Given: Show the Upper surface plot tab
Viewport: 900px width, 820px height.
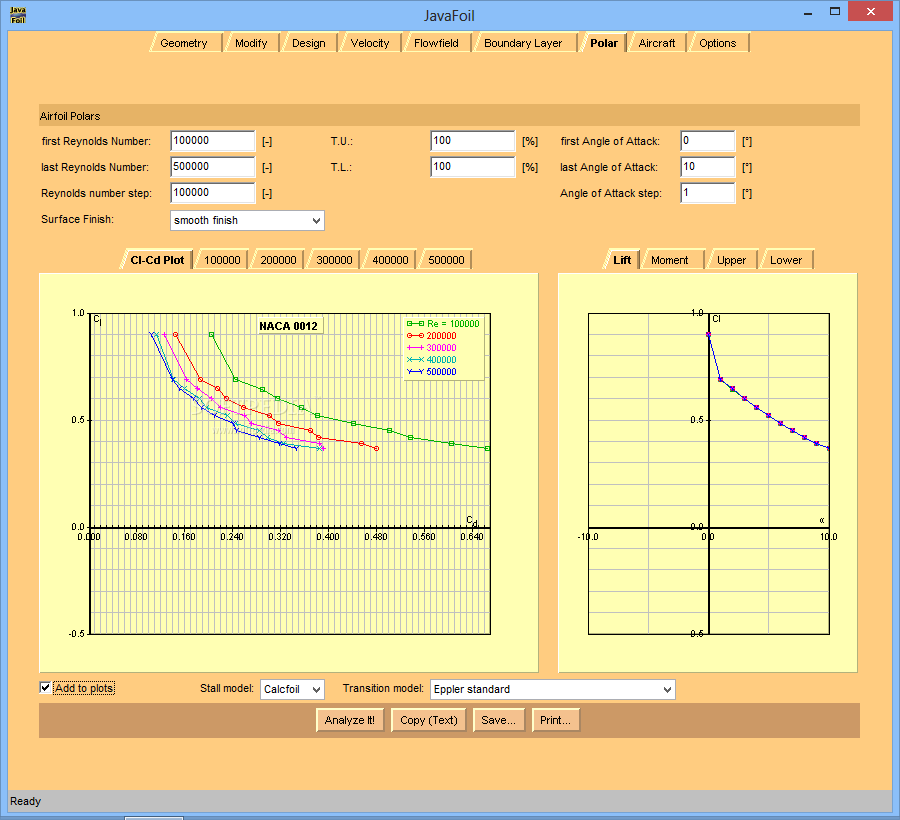Looking at the screenshot, I should pos(732,260).
